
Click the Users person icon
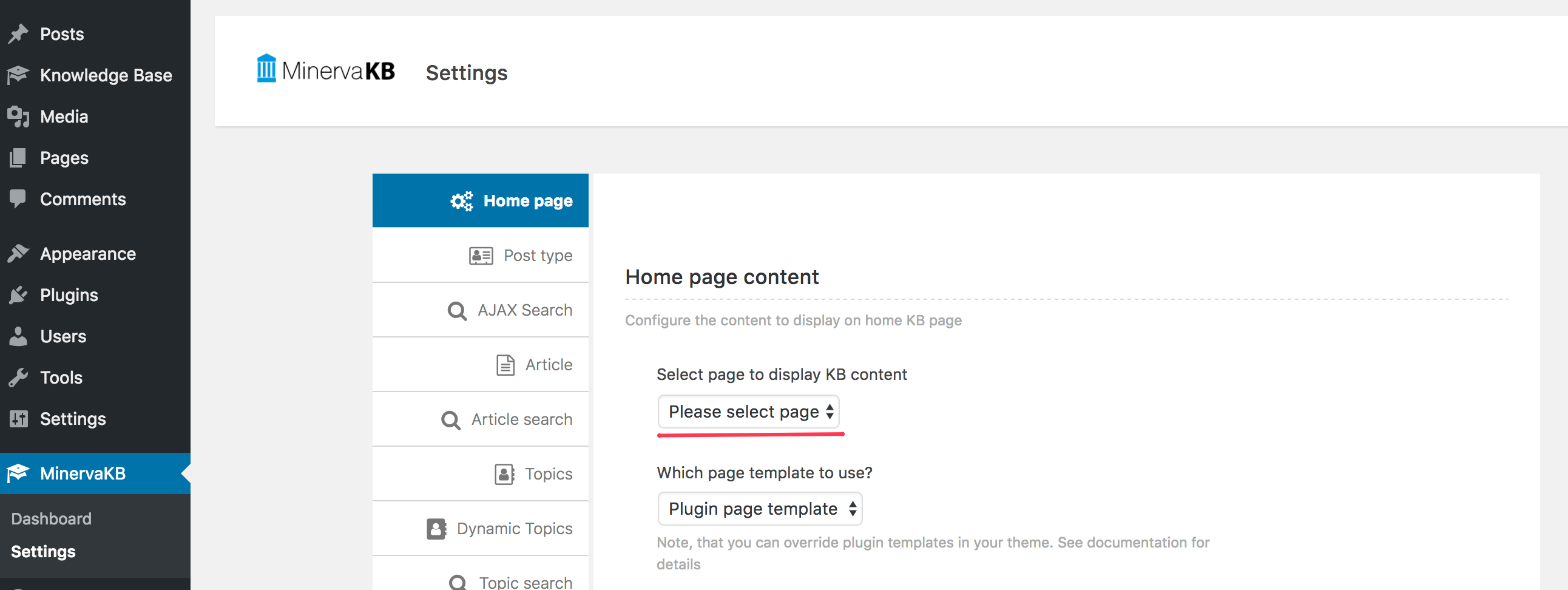pos(18,336)
